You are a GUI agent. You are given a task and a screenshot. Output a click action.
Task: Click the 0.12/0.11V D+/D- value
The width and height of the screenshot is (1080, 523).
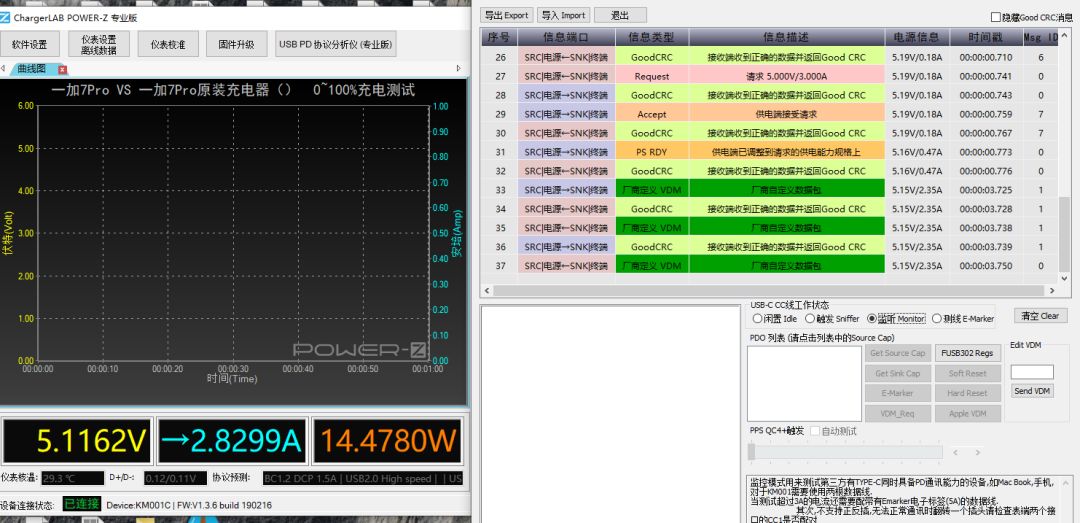[x=174, y=478]
